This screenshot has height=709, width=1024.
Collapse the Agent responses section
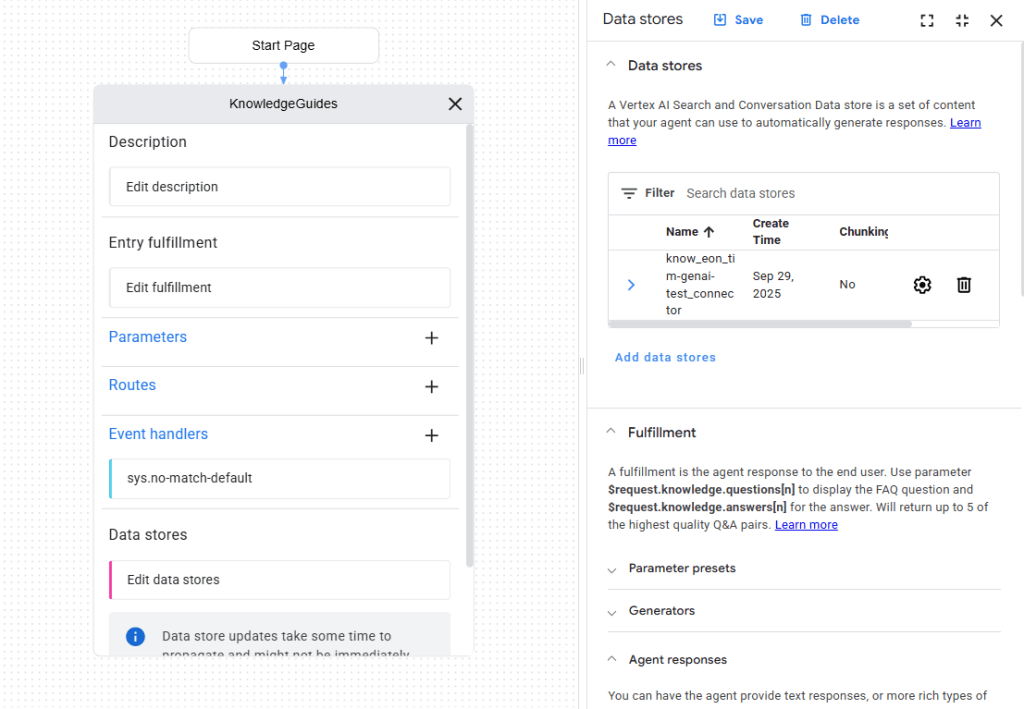pos(611,660)
